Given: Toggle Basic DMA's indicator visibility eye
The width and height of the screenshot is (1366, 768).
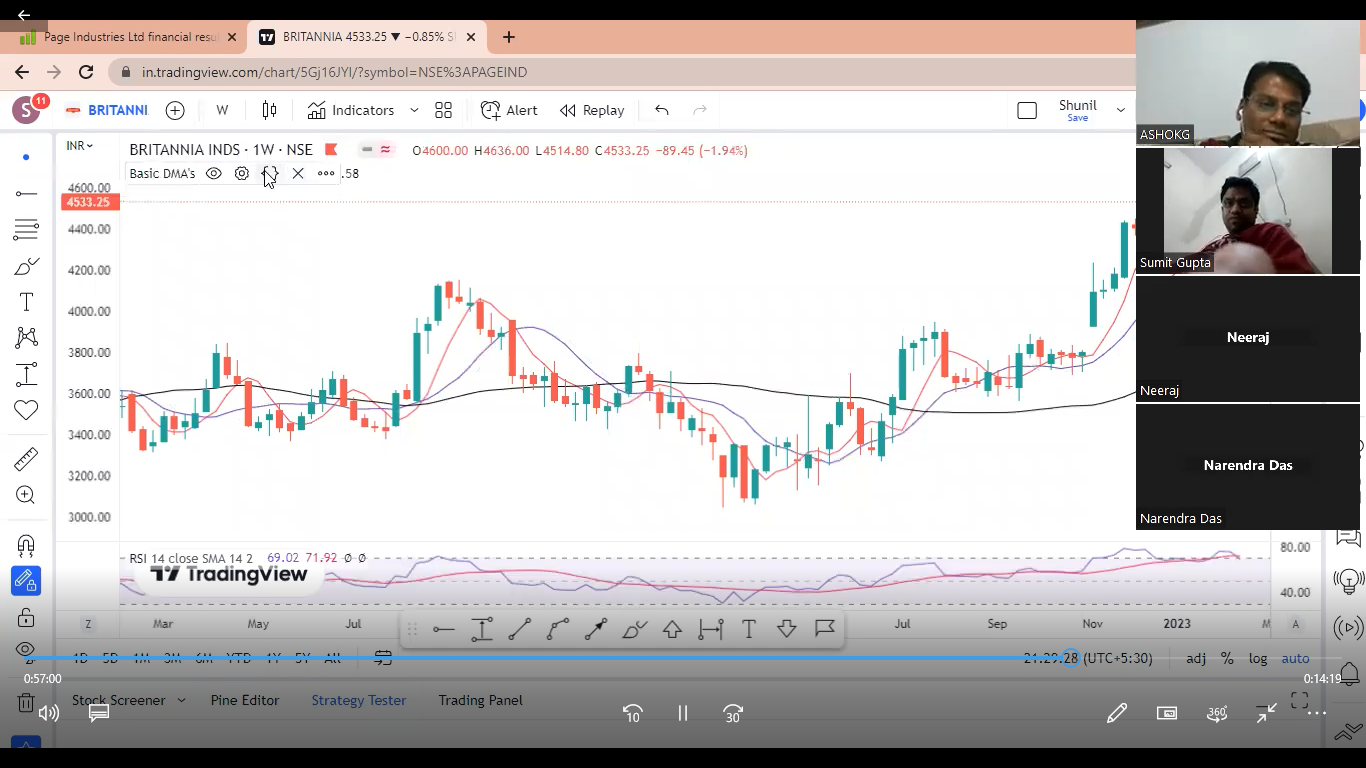Looking at the screenshot, I should 214,173.
